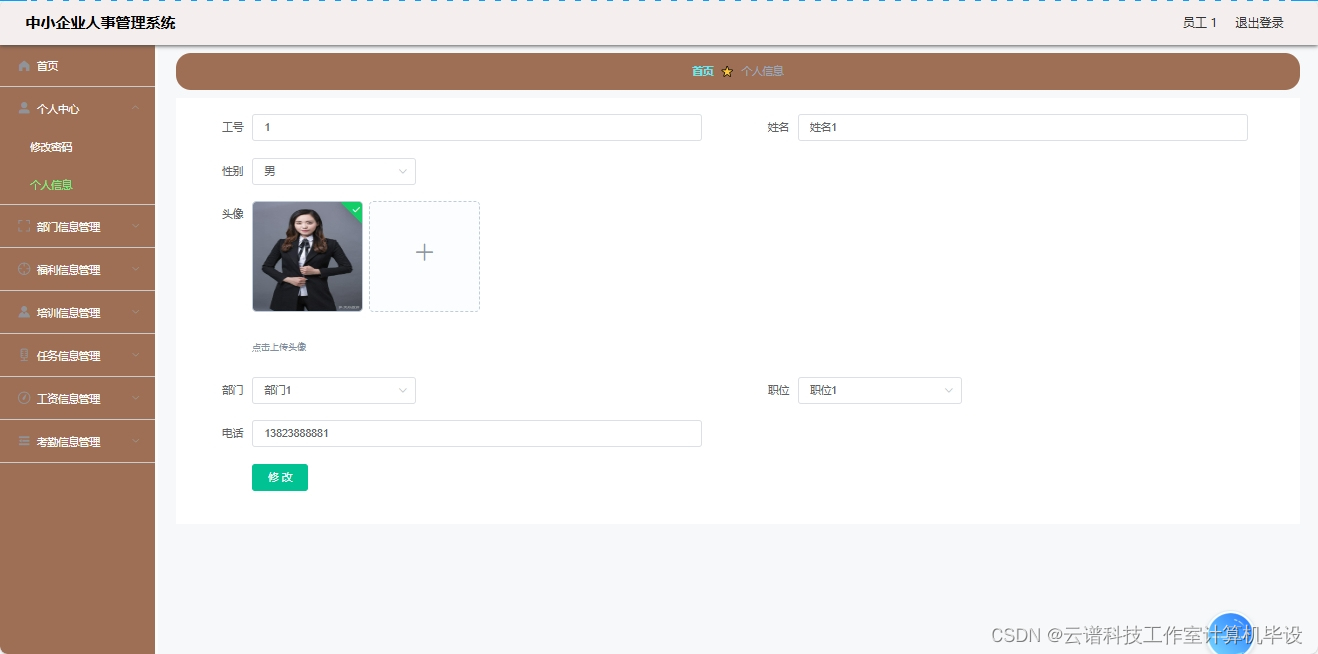
Task: Click the 培训信息管理 sidebar icon
Action: click(x=24, y=312)
